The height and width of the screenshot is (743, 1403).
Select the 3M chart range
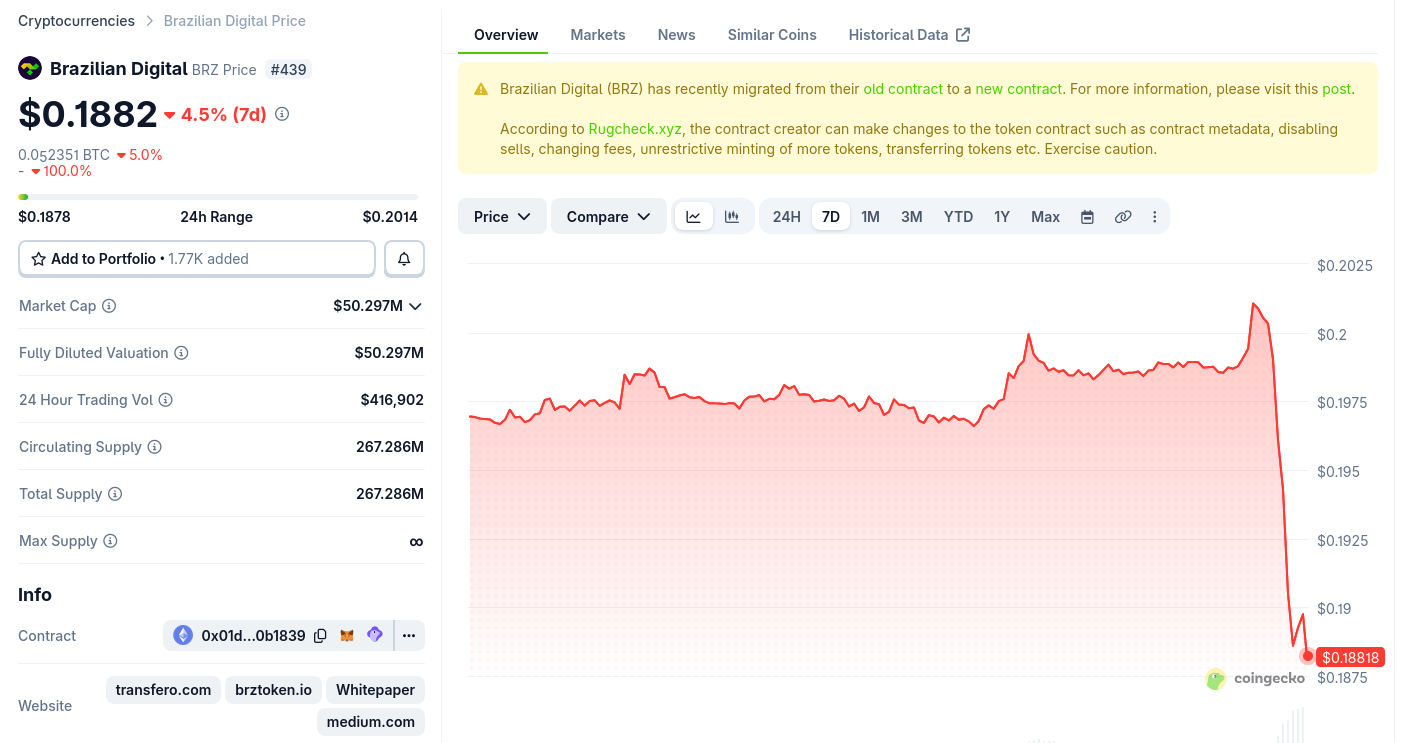tap(912, 217)
